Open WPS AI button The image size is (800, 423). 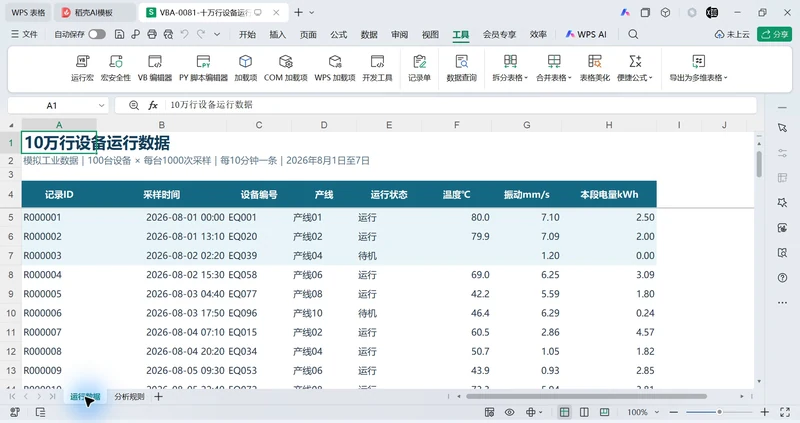click(x=586, y=34)
